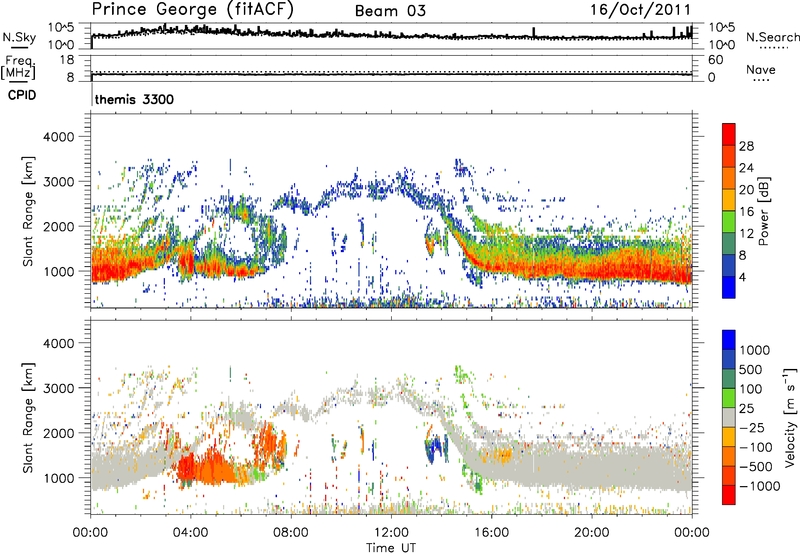Click the 'N.Search' legend label
The image size is (800, 554).
pos(772,37)
